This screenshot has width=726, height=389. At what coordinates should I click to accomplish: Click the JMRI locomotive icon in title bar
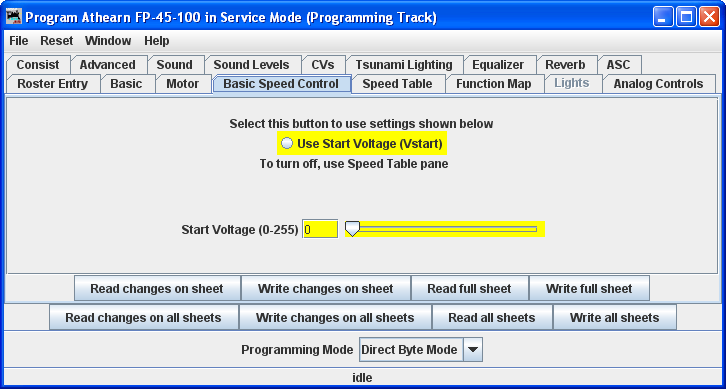pos(14,17)
